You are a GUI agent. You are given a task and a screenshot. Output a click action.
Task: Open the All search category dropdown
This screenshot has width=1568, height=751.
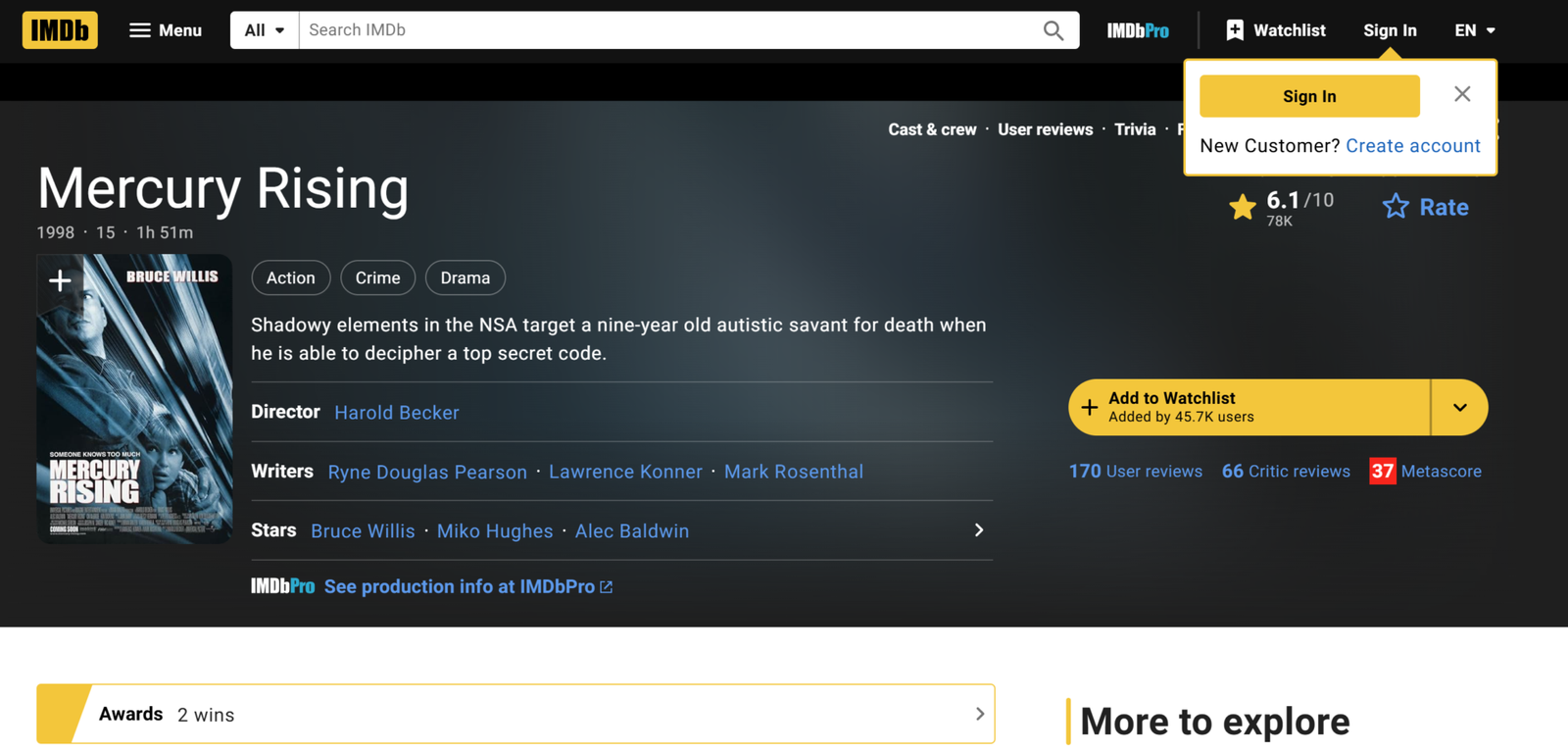(x=265, y=30)
